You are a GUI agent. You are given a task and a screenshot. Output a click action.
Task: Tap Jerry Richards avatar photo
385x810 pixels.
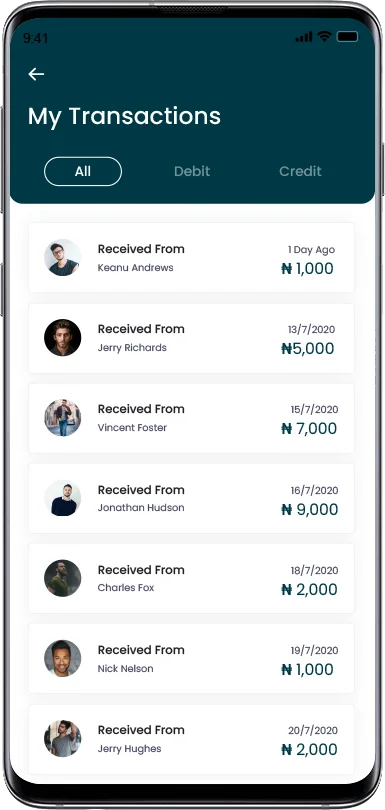63,337
